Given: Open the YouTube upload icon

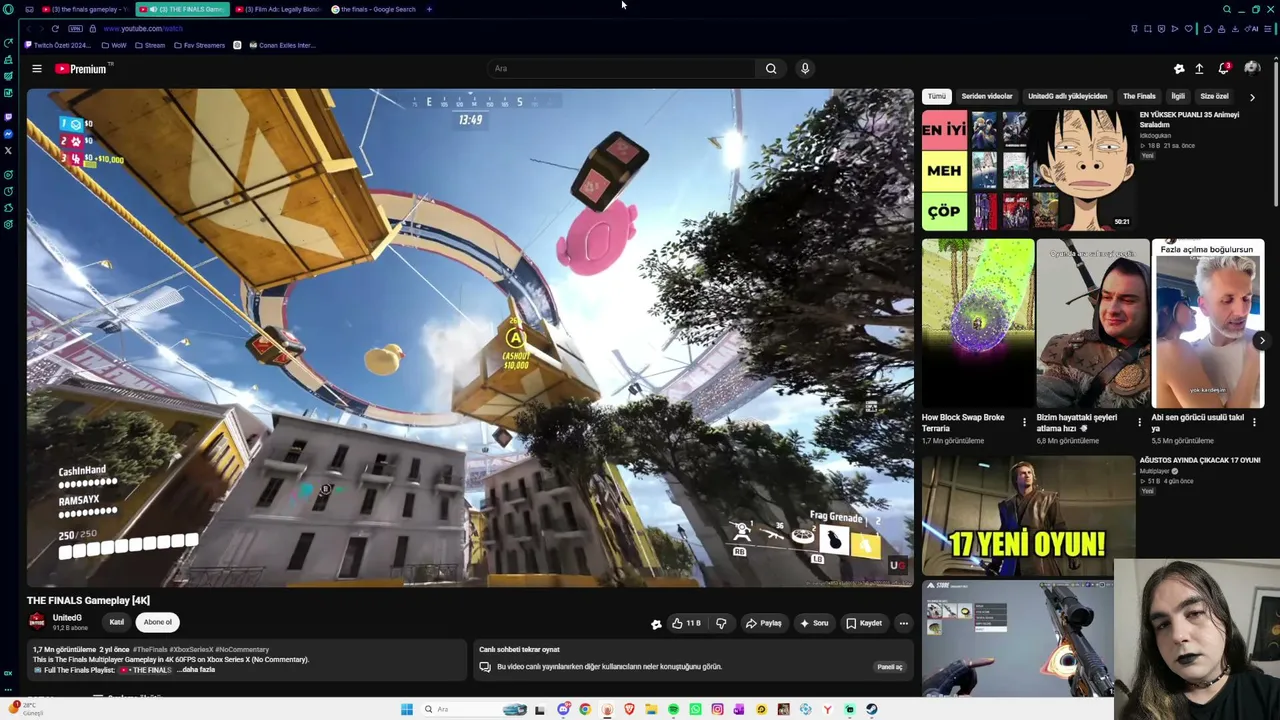Looking at the screenshot, I should pos(1199,69).
